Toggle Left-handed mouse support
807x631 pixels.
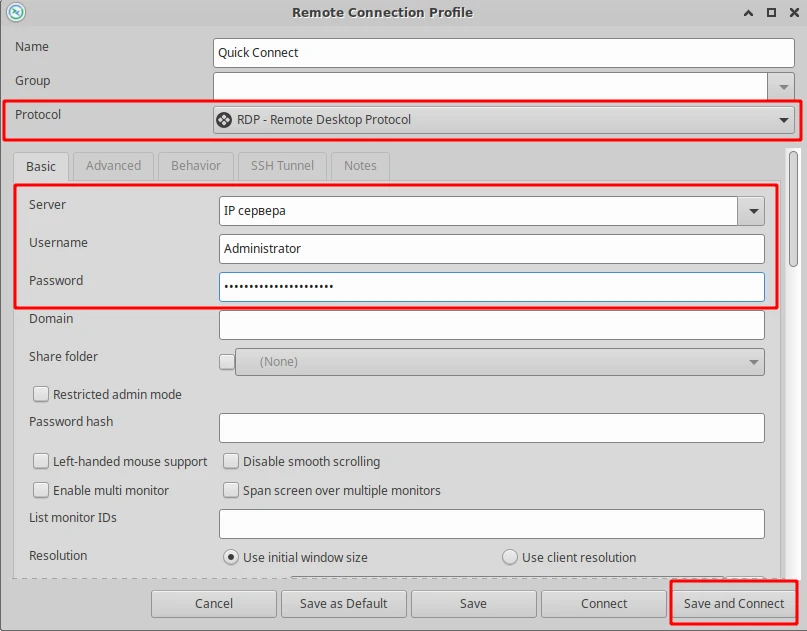[x=41, y=462]
